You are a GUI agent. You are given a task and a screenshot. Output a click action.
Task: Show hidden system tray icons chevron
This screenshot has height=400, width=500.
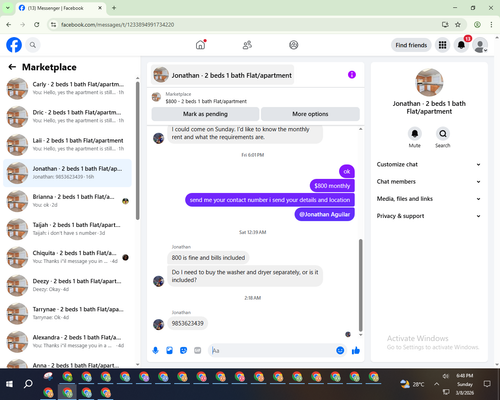click(x=436, y=384)
